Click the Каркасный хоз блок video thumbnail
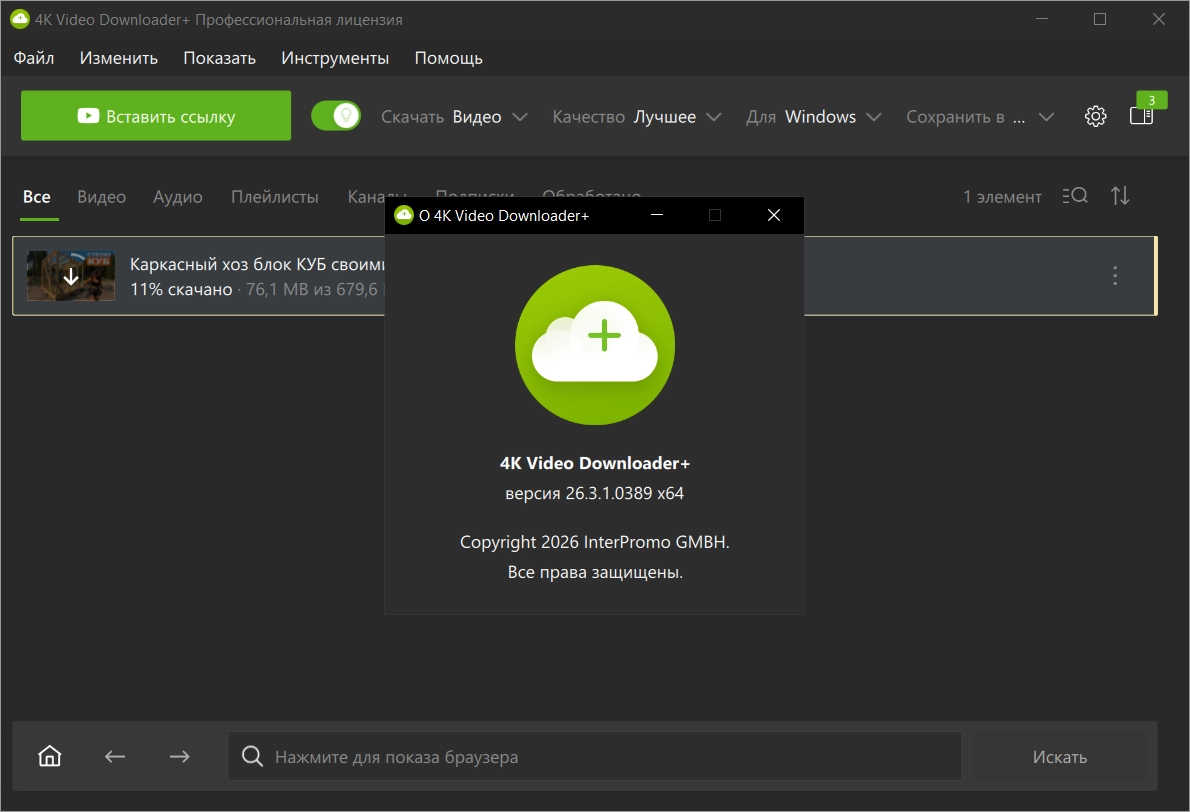 pyautogui.click(x=71, y=275)
